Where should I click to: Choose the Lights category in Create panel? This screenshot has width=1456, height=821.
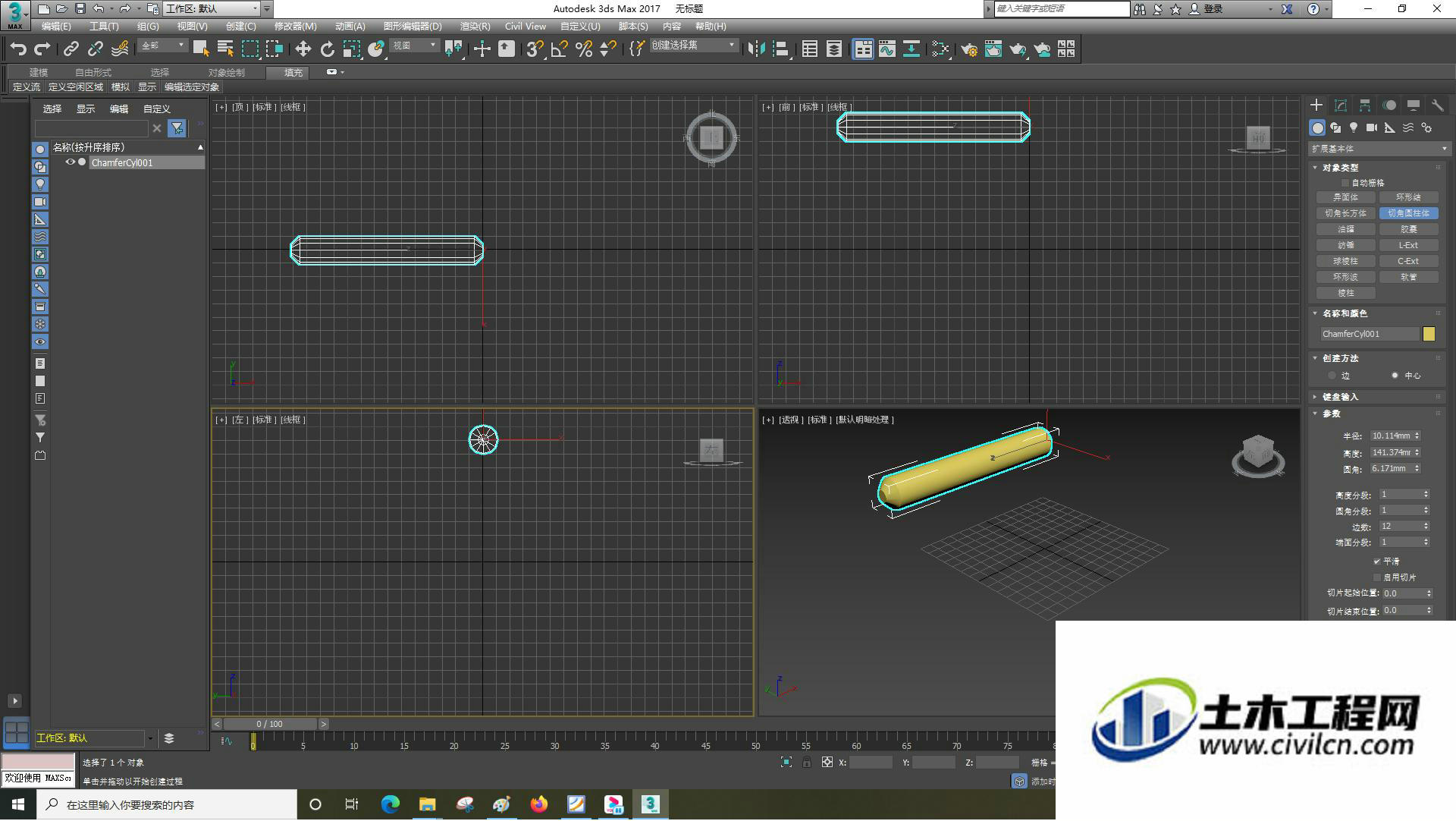click(x=1354, y=127)
